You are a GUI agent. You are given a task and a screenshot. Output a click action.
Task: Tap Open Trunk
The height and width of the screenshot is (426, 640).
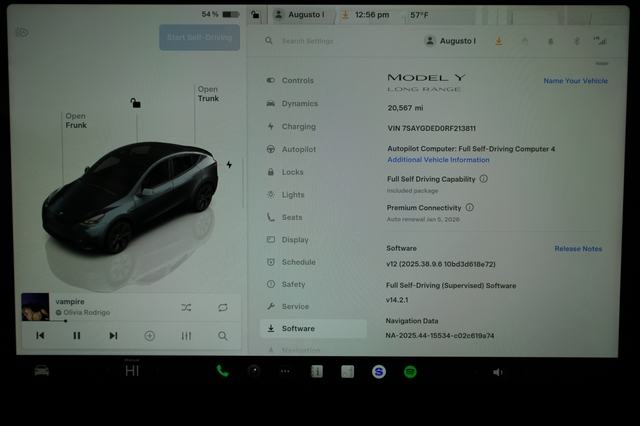pyautogui.click(x=208, y=94)
